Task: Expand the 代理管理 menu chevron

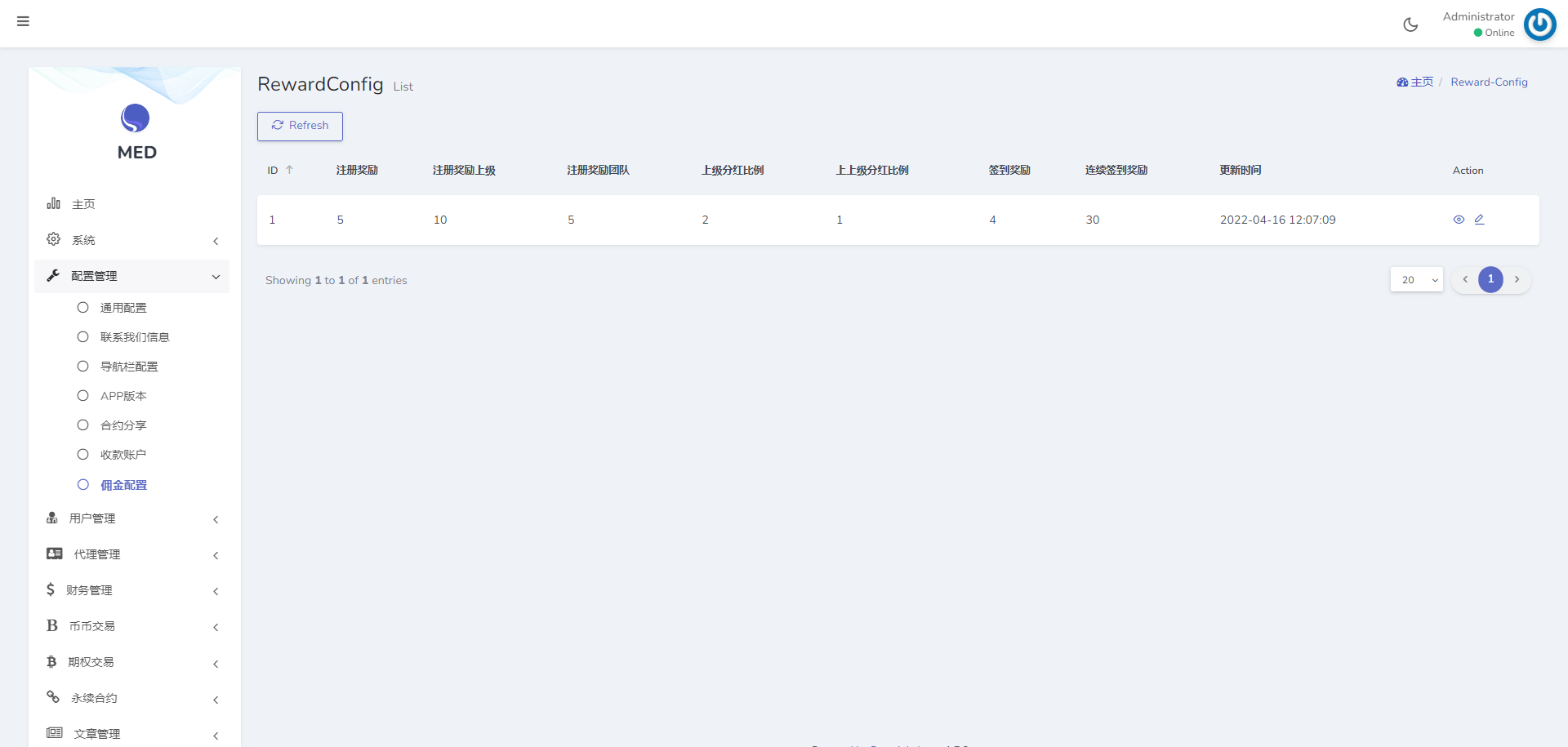Action: tap(216, 555)
